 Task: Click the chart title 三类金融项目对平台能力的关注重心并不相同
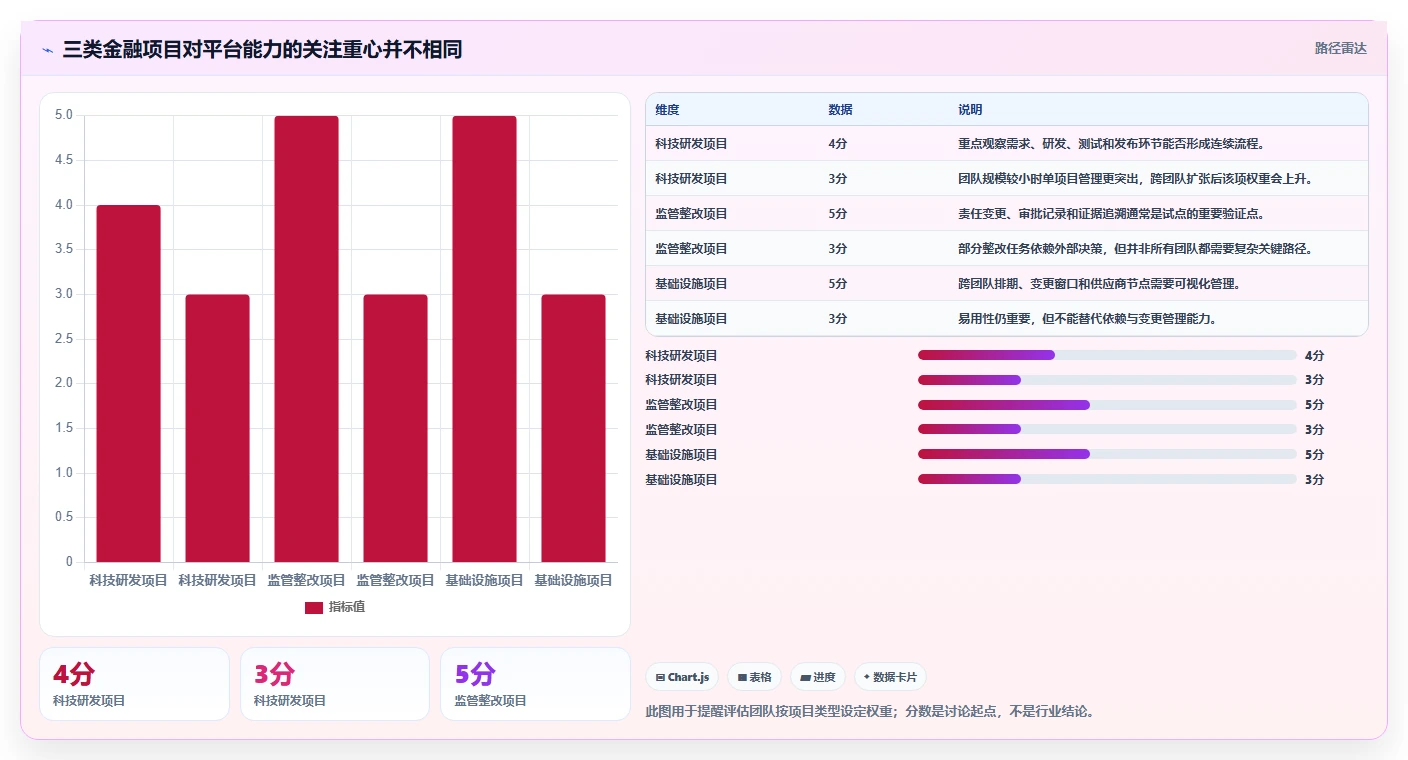(262, 49)
